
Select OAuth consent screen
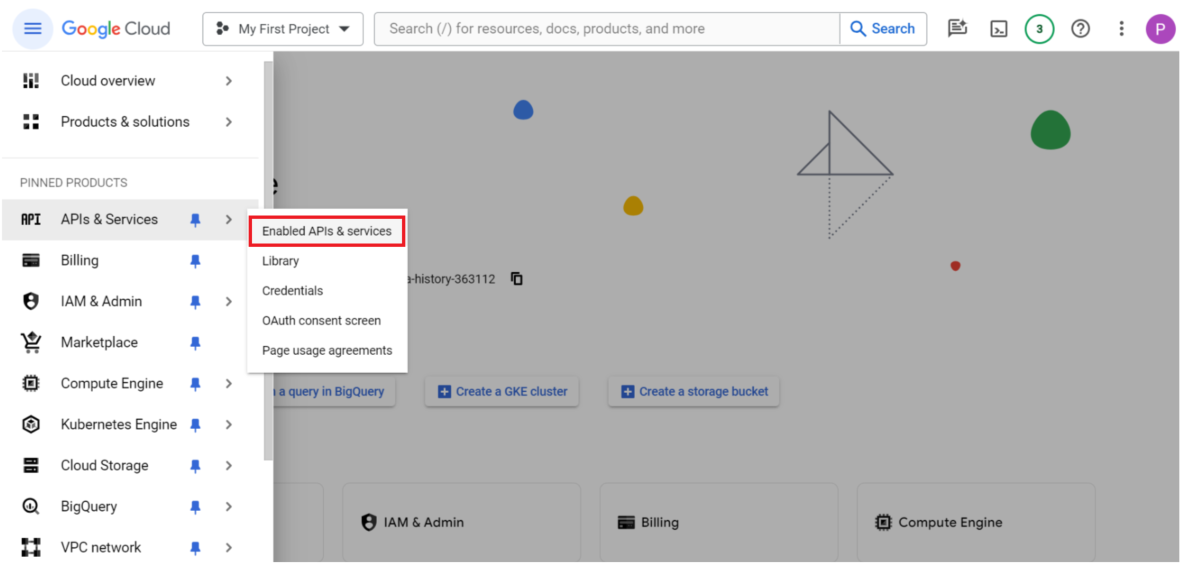pos(321,321)
